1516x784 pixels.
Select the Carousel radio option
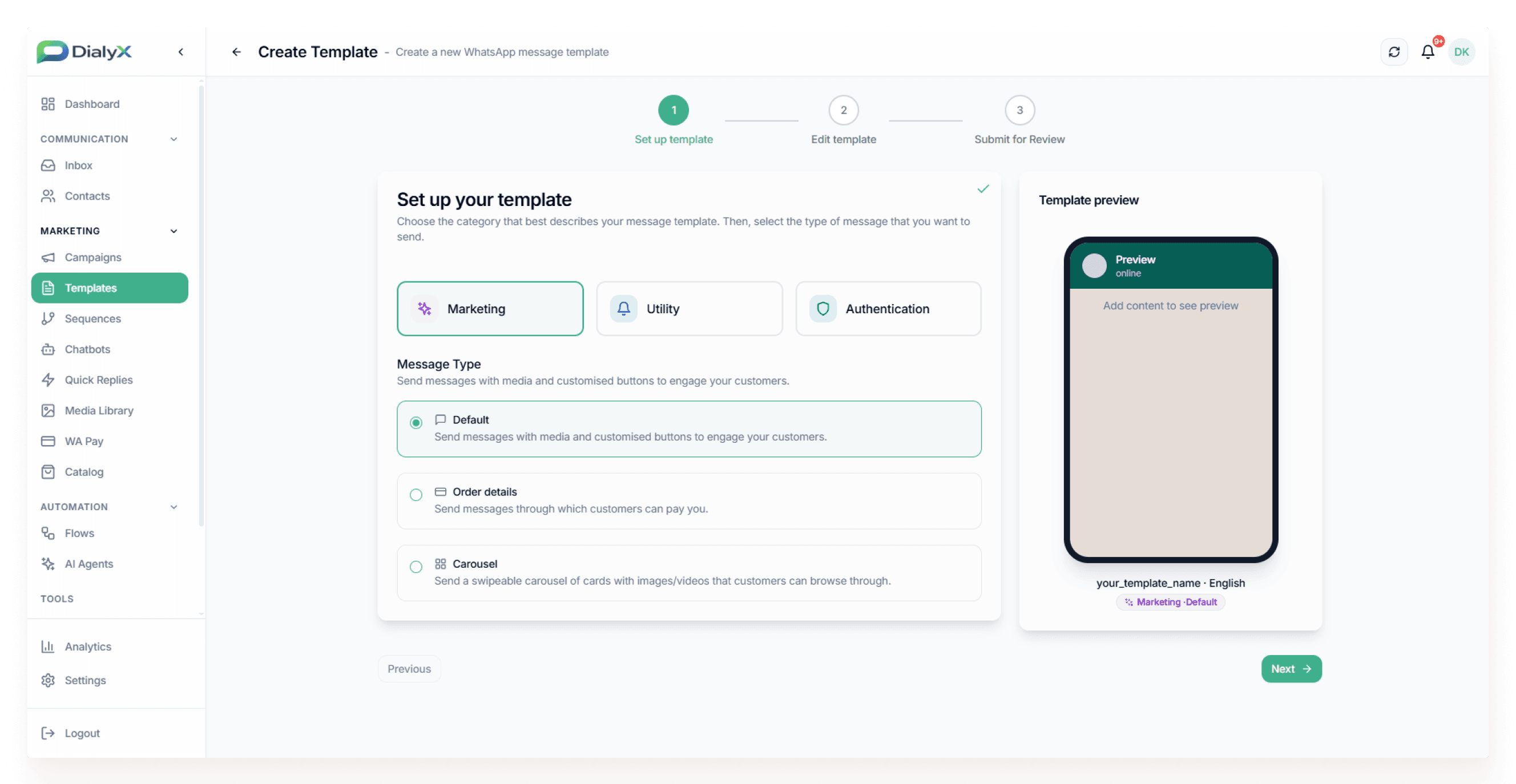pos(416,566)
